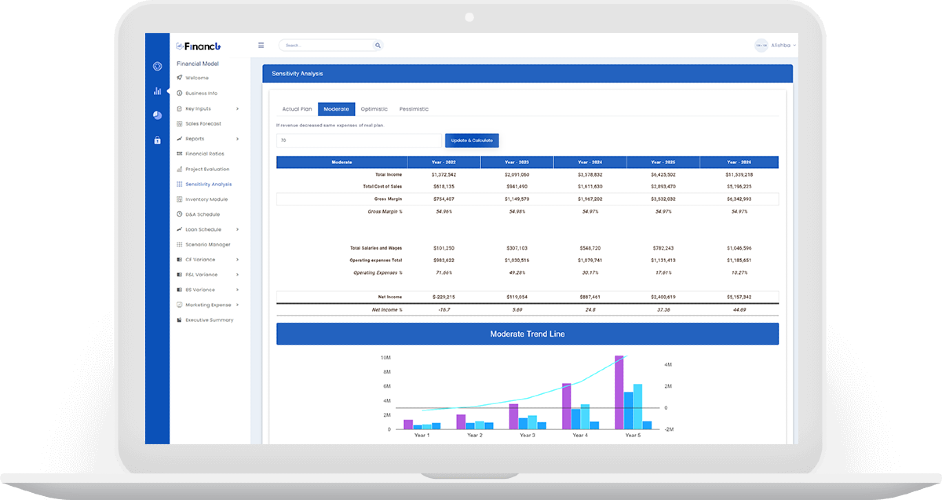This screenshot has height=500, width=942.
Task: Open Scenario Manager page
Action: 208,245
